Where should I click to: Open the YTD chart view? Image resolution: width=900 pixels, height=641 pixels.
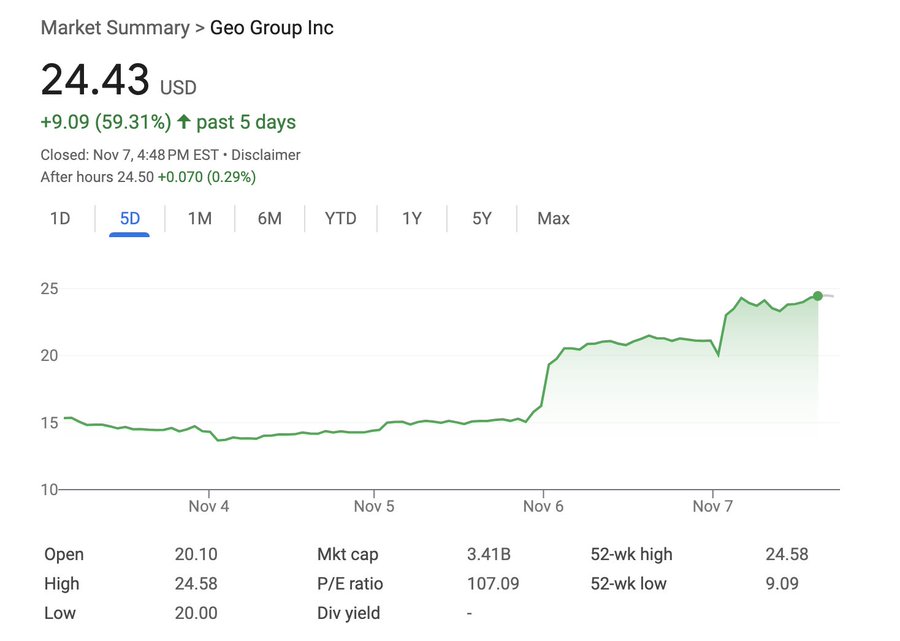(x=340, y=219)
